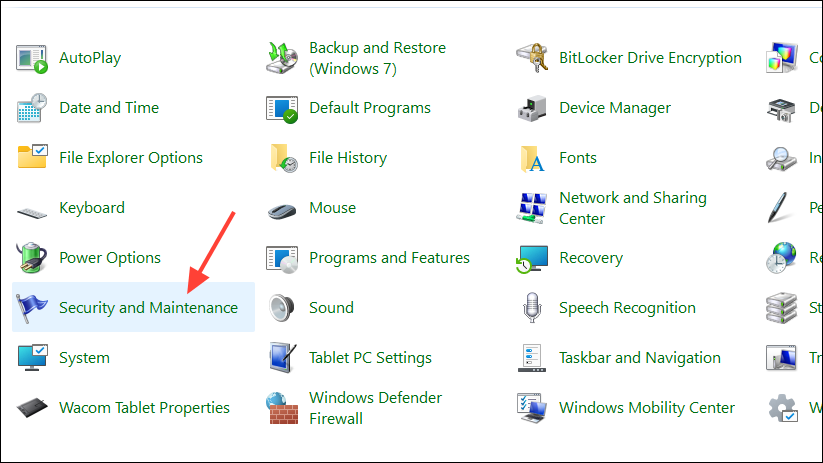
Task: Open Color Management monitor icon
Action: click(782, 58)
